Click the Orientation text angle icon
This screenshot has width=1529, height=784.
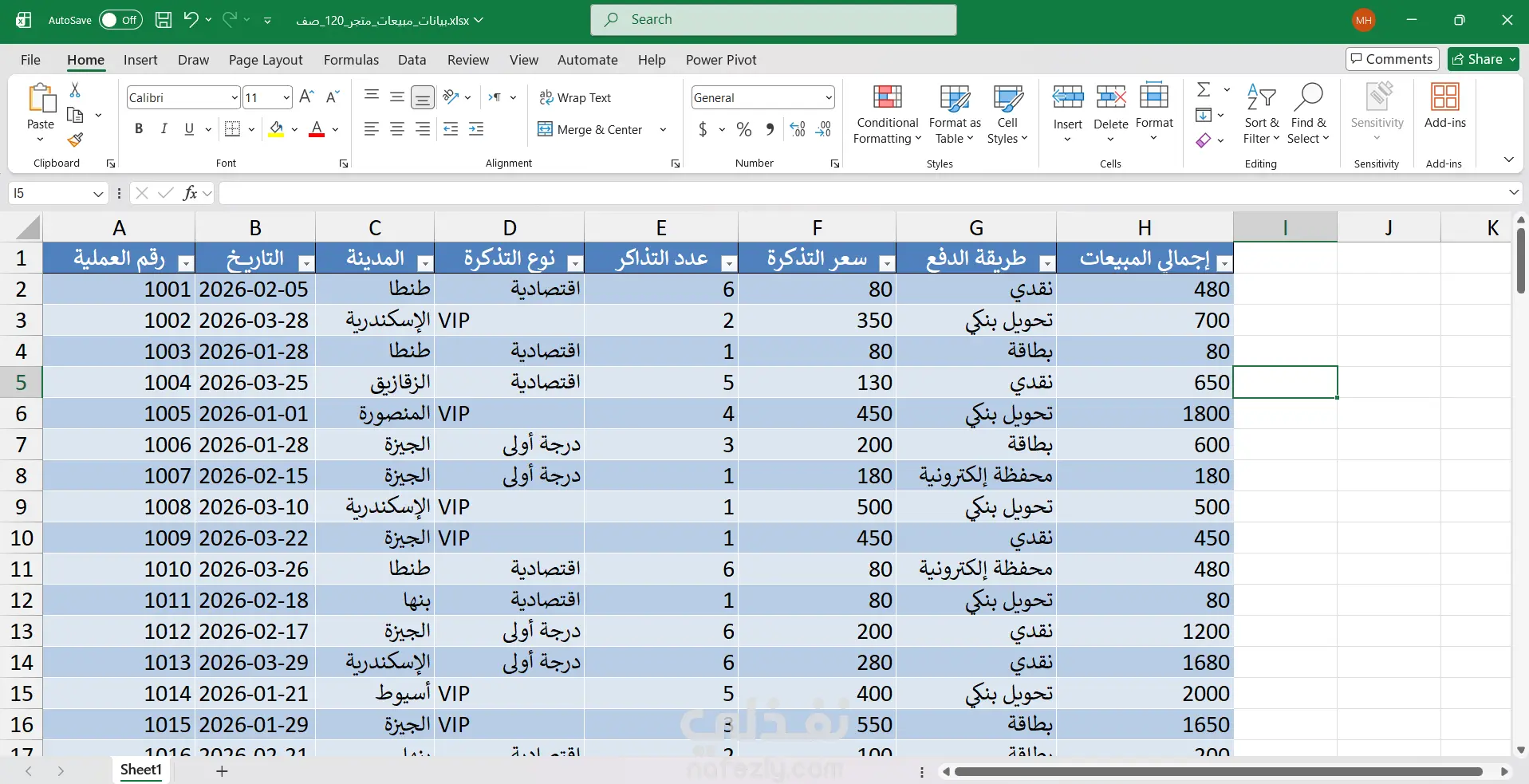point(451,97)
